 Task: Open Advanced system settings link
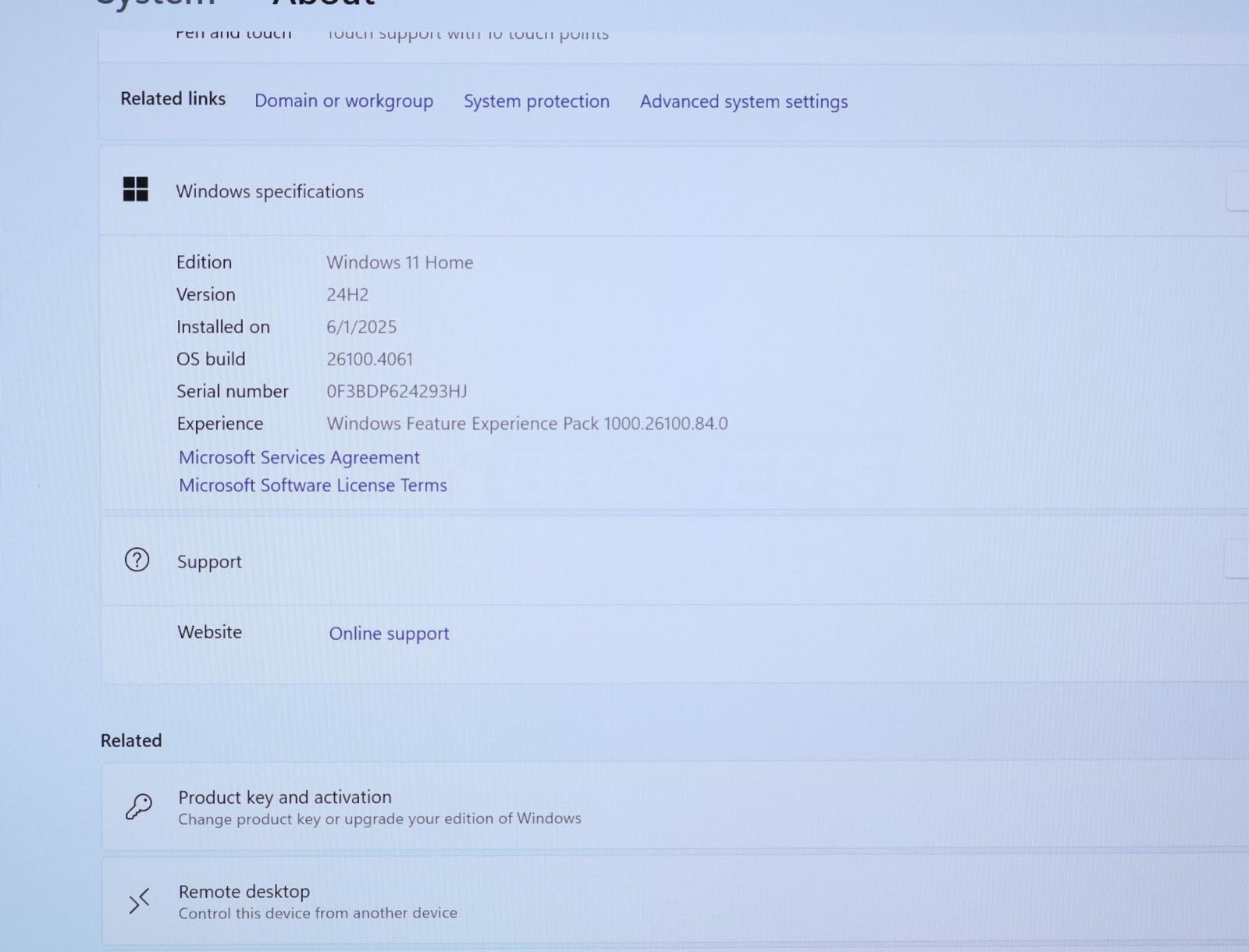pyautogui.click(x=744, y=101)
